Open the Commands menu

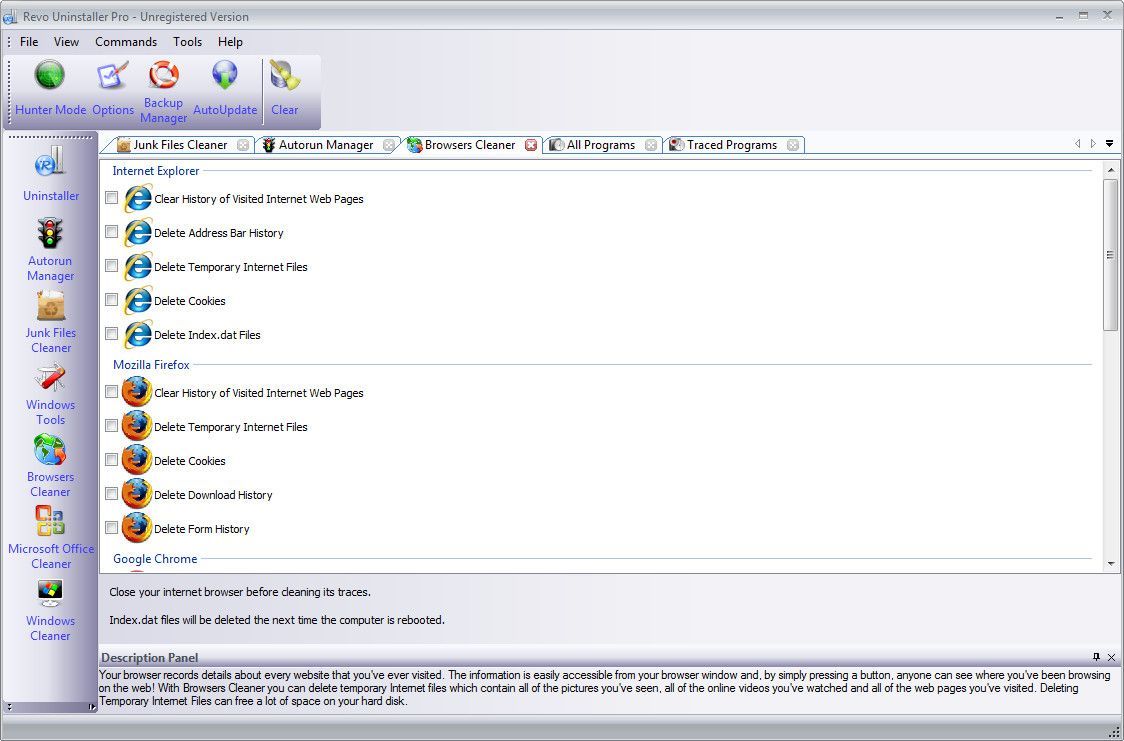tap(125, 42)
